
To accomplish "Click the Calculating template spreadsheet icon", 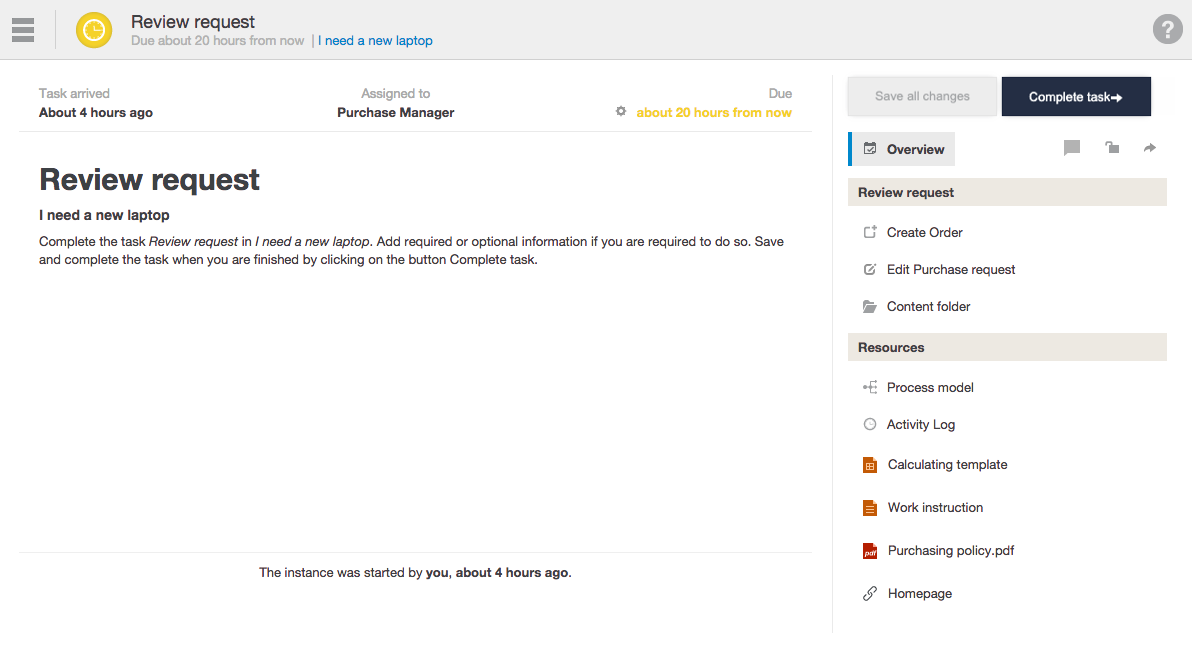I will click(x=870, y=465).
